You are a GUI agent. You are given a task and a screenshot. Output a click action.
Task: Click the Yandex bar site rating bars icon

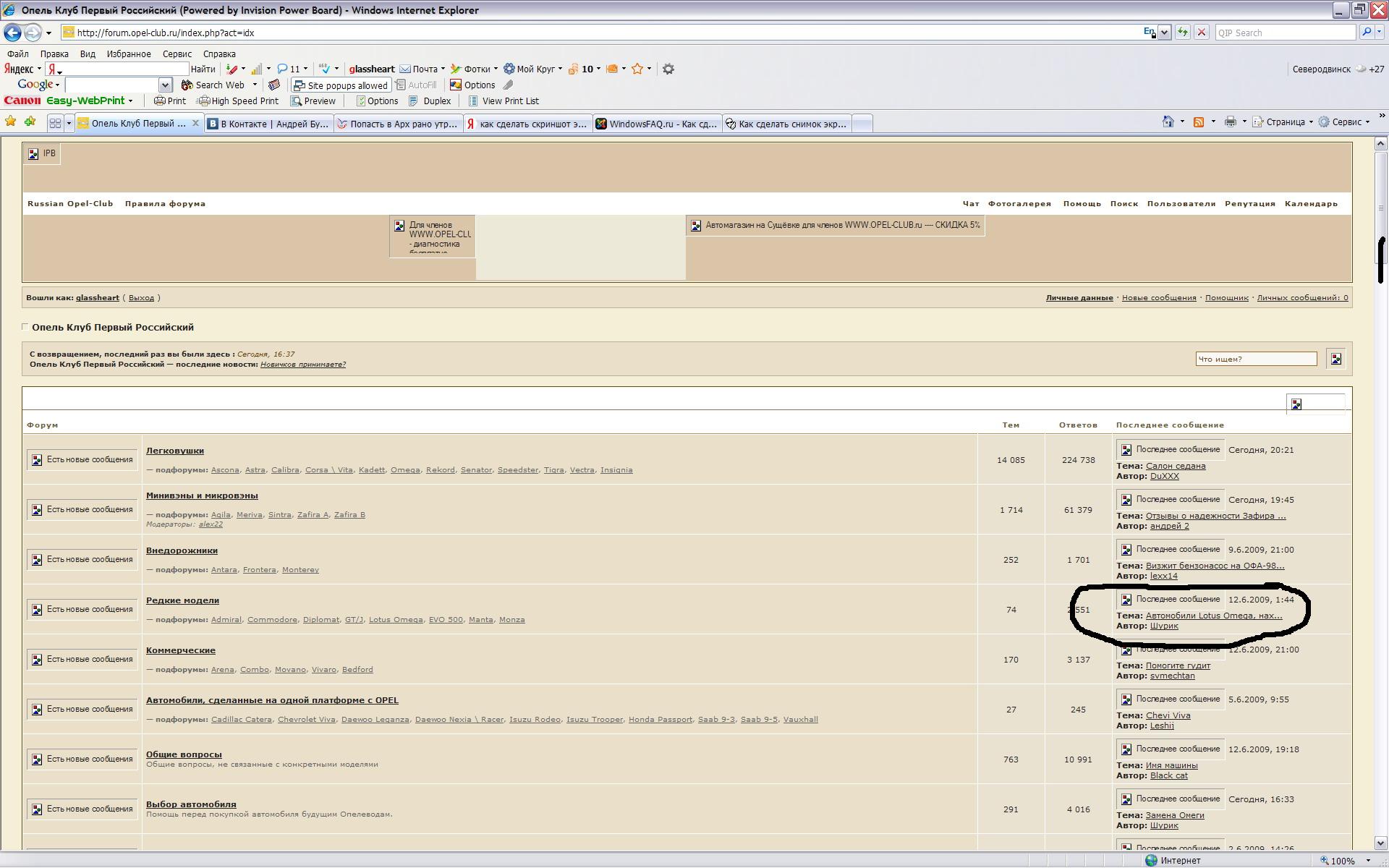coord(256,69)
